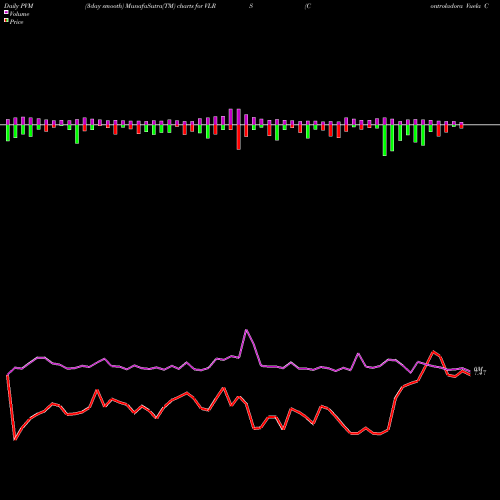Click the 'Volume' legend label

click(x=19, y=14)
